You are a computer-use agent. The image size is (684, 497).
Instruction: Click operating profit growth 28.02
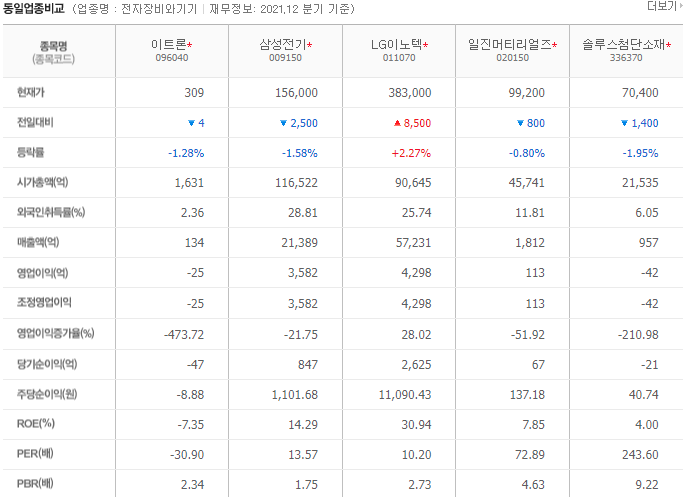point(416,335)
